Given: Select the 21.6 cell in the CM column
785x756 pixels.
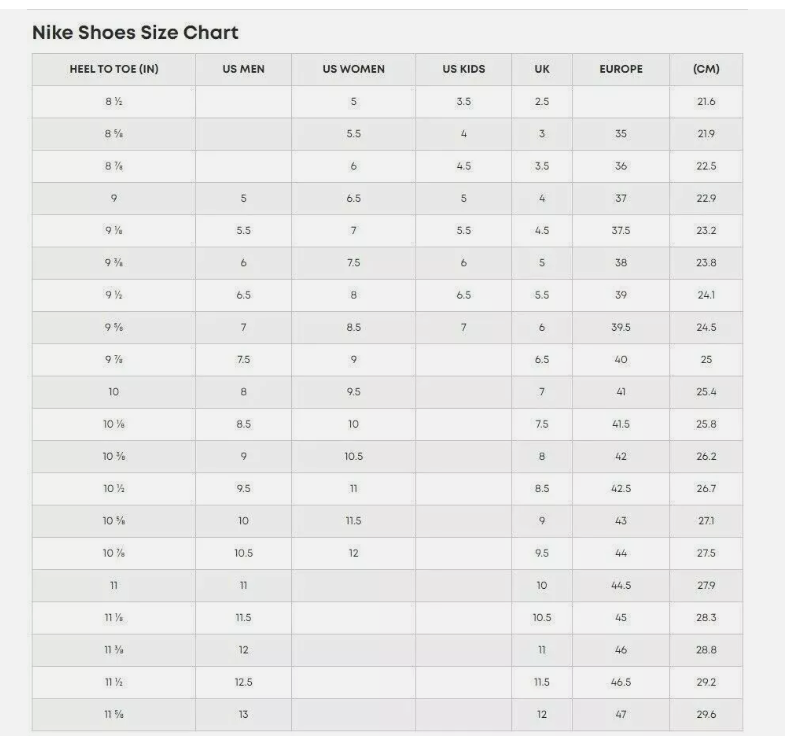Looking at the screenshot, I should click(x=706, y=102).
